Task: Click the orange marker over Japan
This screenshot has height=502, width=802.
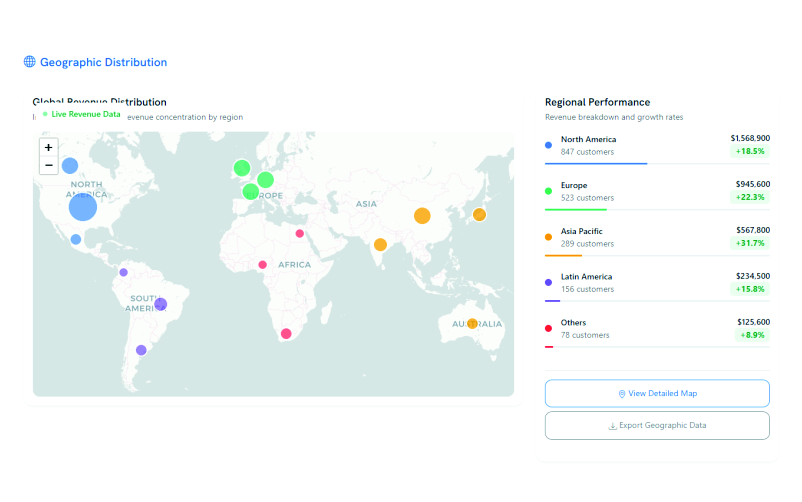Action: click(x=479, y=215)
